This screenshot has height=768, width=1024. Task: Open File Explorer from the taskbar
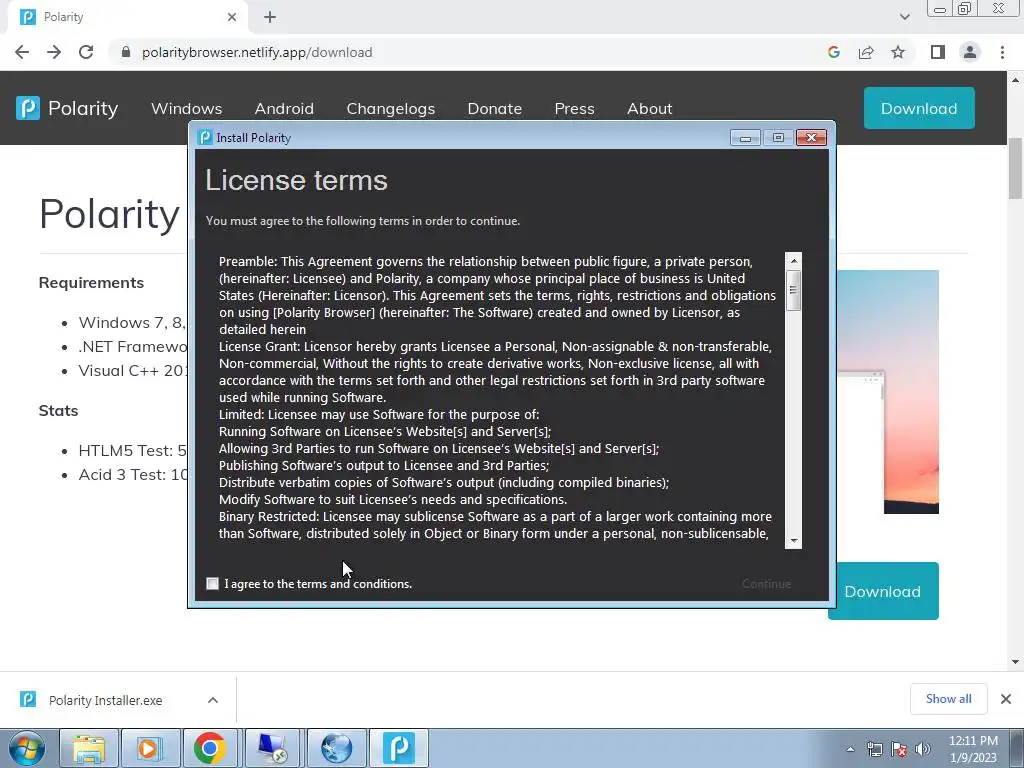(x=88, y=748)
